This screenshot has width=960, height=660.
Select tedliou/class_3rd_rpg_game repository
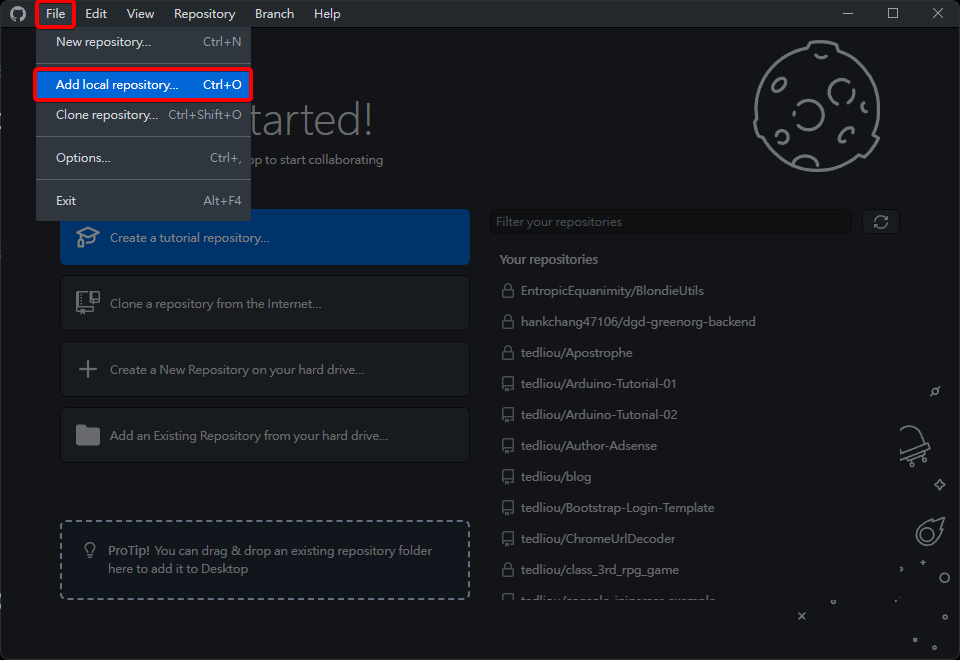pos(599,569)
